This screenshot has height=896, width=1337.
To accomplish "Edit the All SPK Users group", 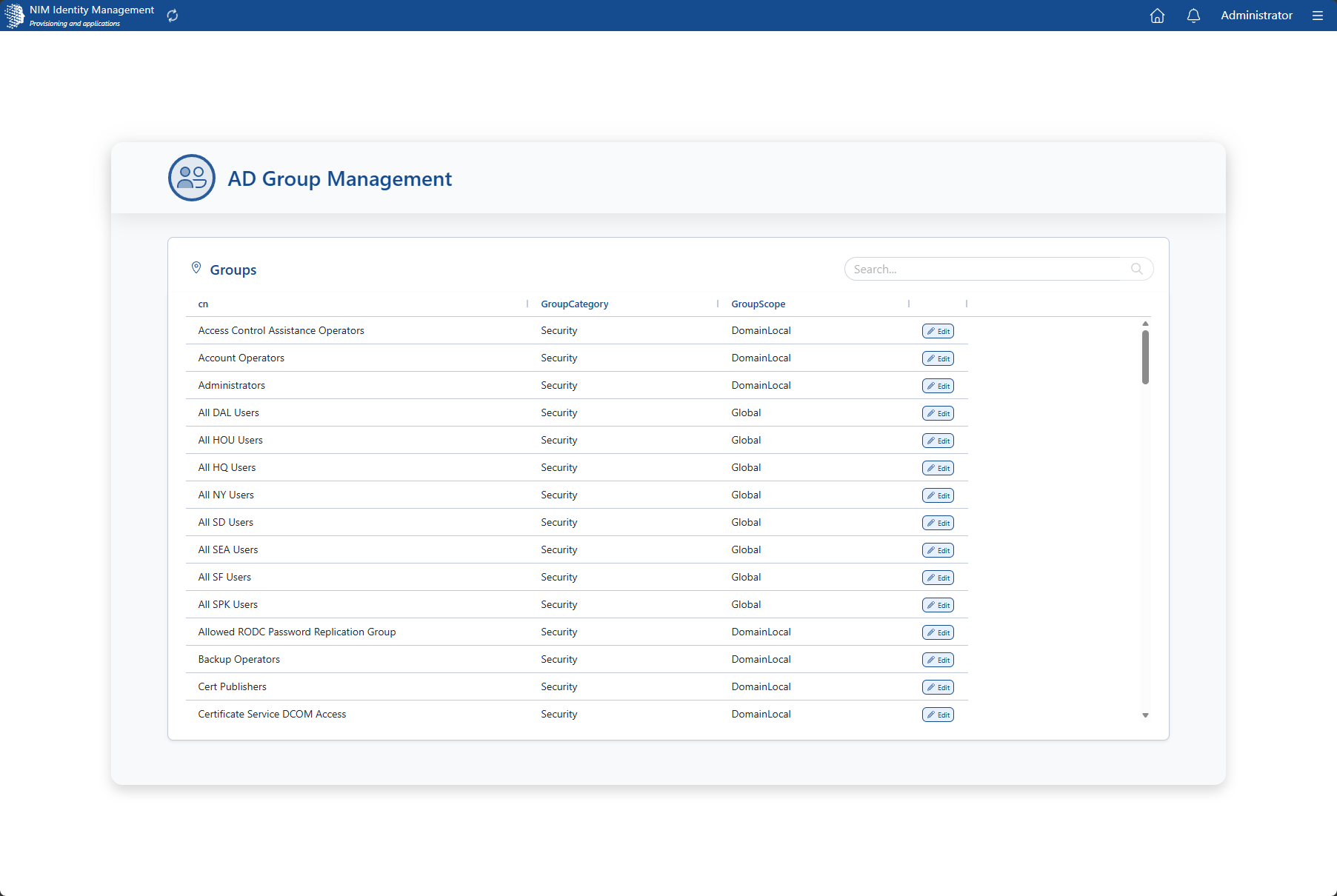I will 938,605.
